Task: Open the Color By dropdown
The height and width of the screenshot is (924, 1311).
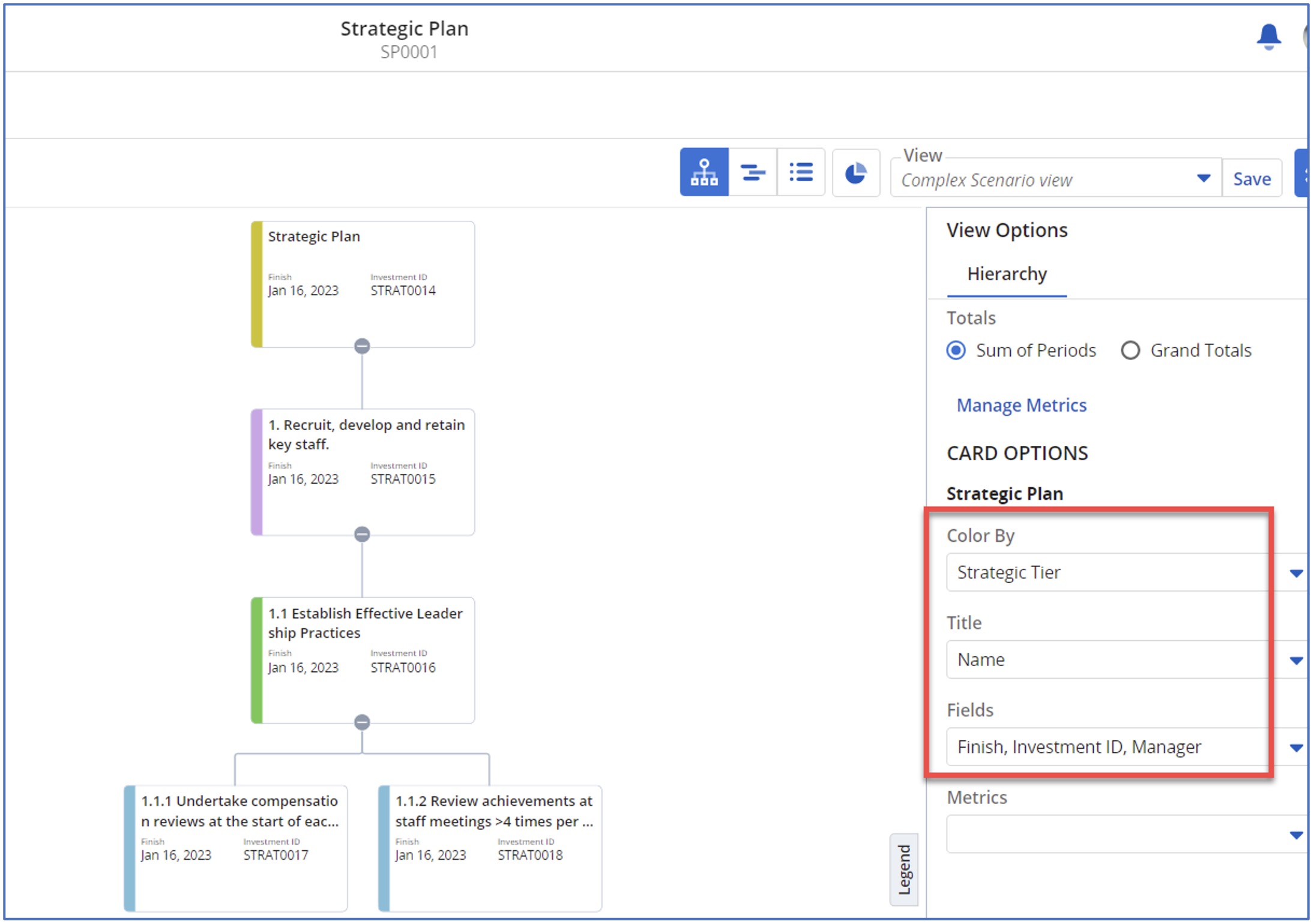Action: click(1126, 572)
